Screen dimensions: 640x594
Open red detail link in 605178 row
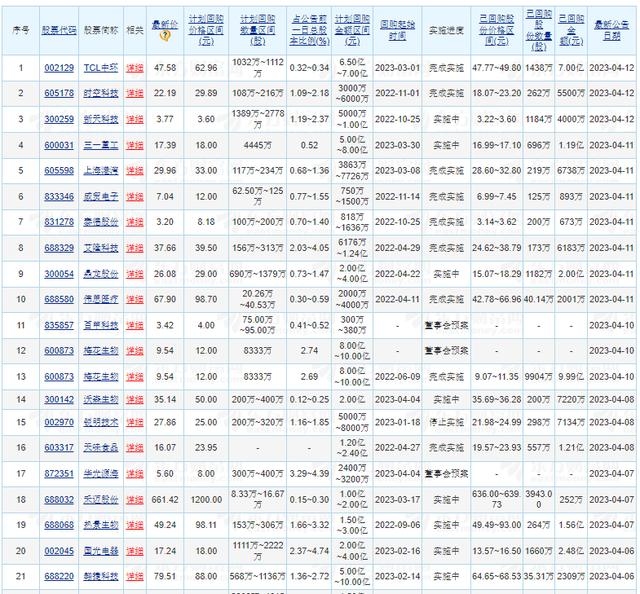click(x=135, y=93)
